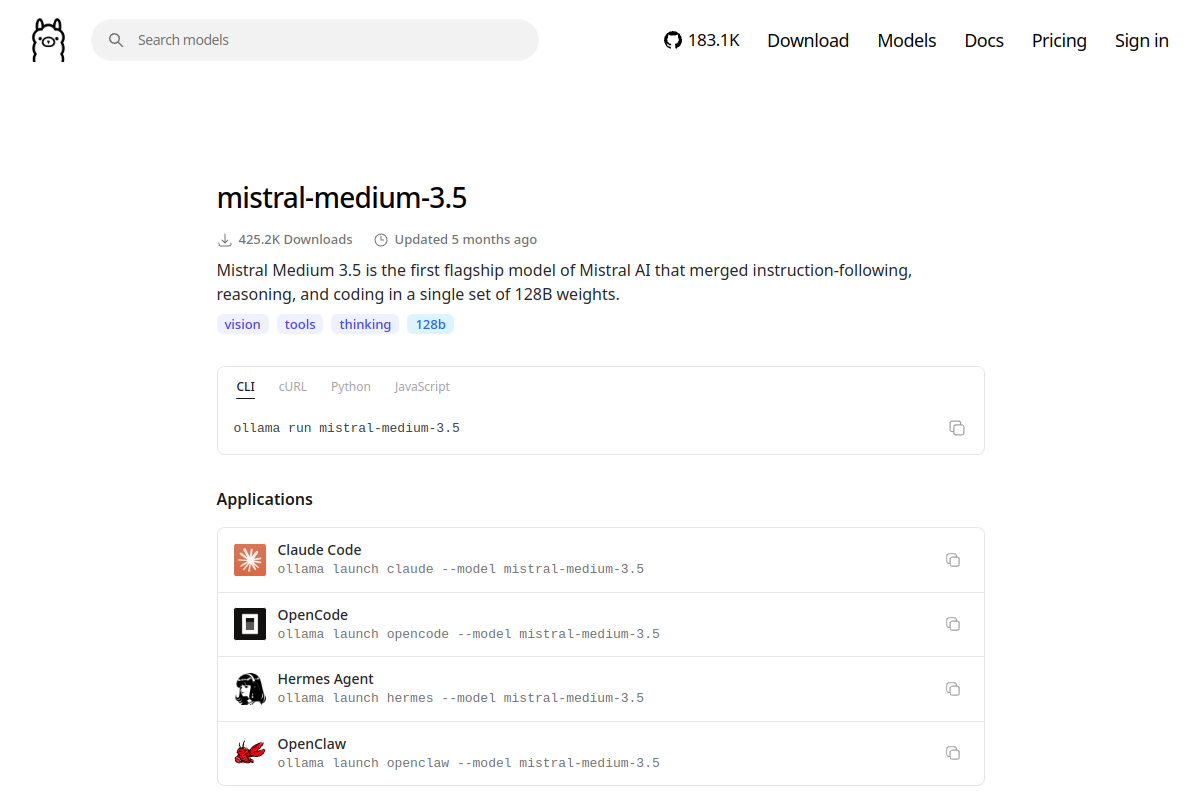
Task: Select the vision tag
Action: [x=243, y=324]
